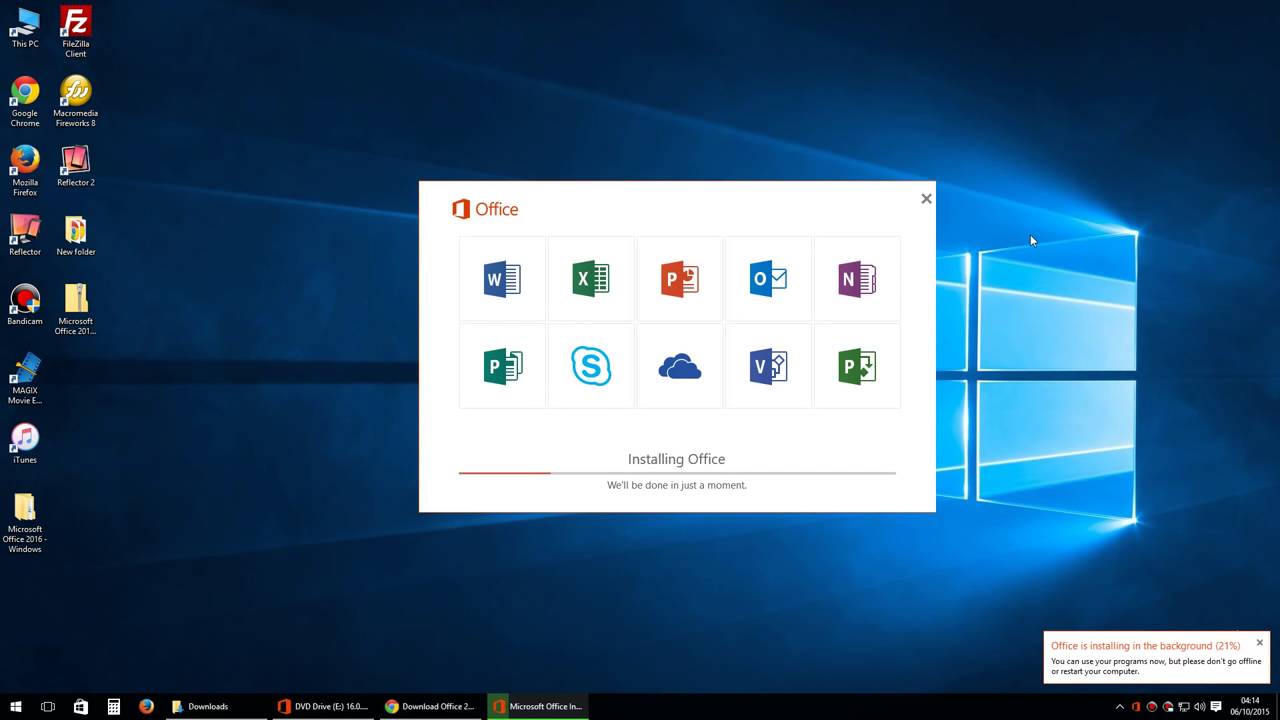The height and width of the screenshot is (720, 1280).
Task: Show hidden system tray icons
Action: [1119, 707]
